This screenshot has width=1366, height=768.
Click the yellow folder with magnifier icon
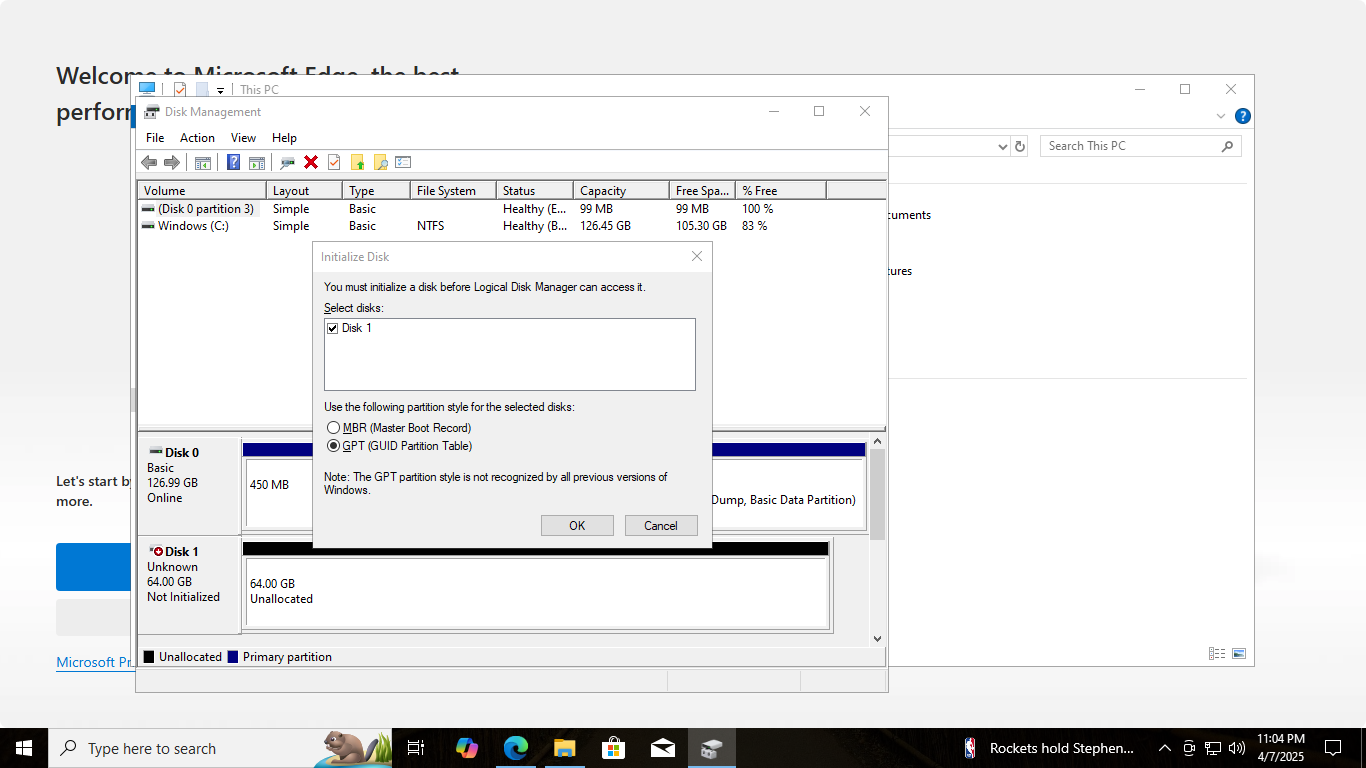380,162
